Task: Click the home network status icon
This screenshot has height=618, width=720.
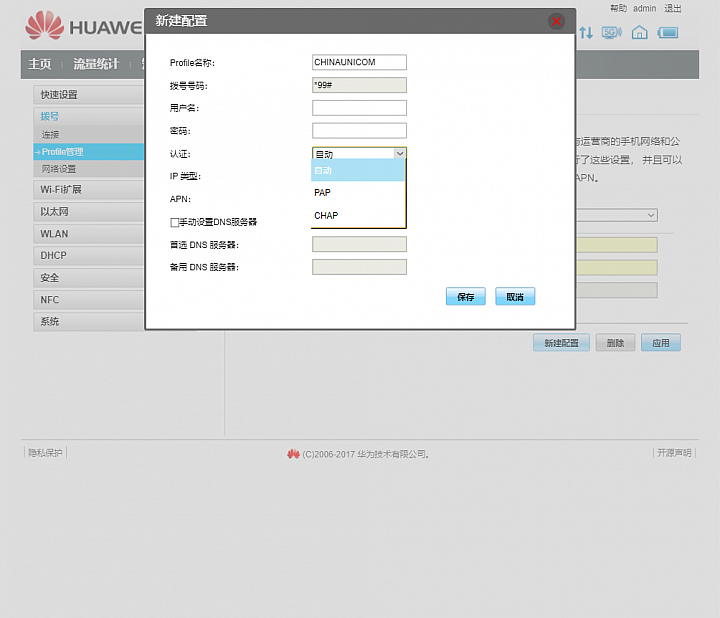Action: point(639,33)
